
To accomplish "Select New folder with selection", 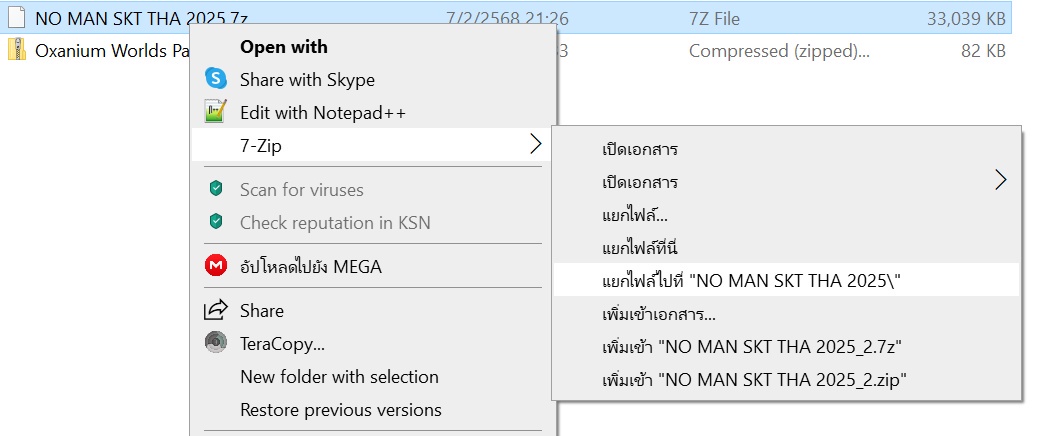I will (339, 377).
